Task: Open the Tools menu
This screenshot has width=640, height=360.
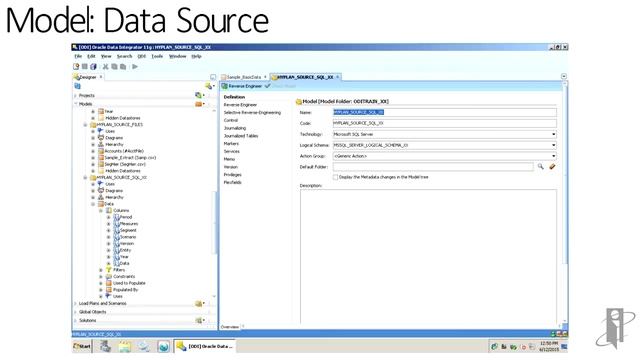Action: click(157, 56)
